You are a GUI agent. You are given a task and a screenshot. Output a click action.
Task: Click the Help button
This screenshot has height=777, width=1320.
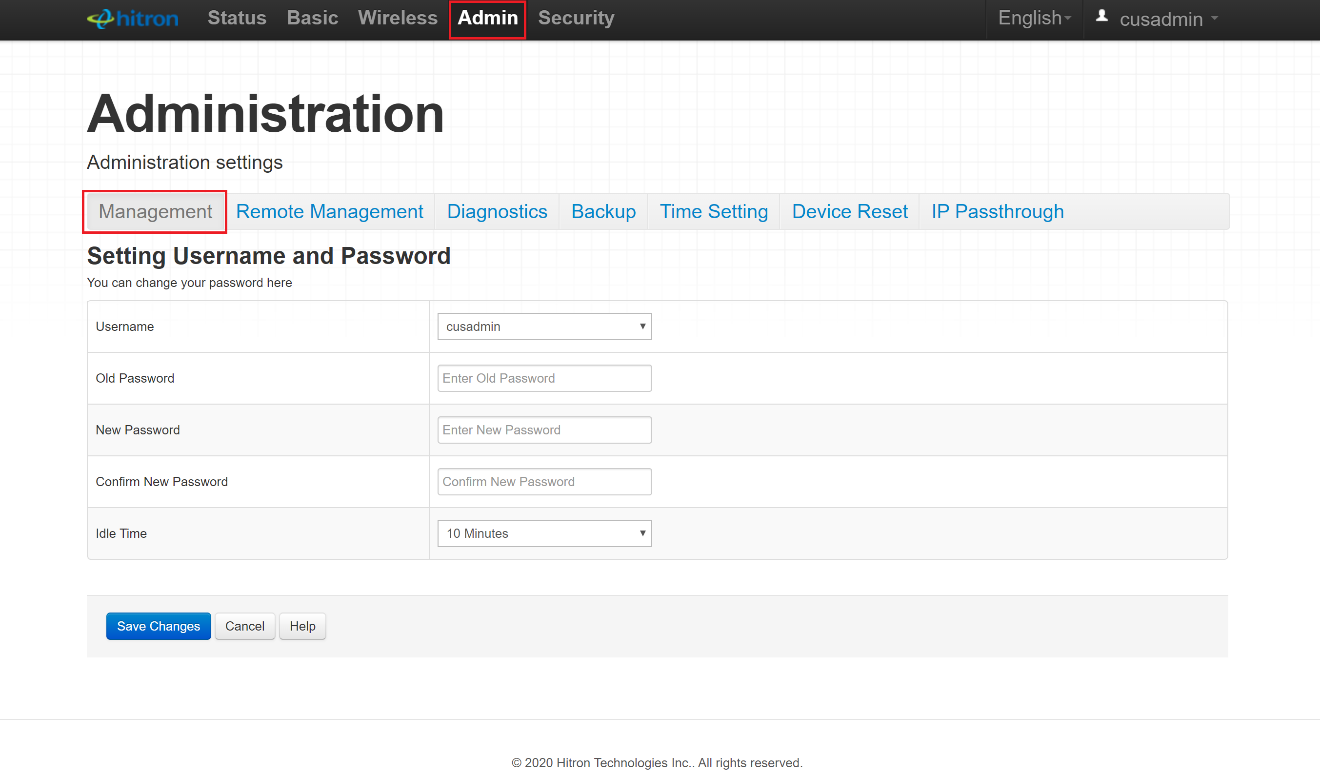pyautogui.click(x=303, y=626)
